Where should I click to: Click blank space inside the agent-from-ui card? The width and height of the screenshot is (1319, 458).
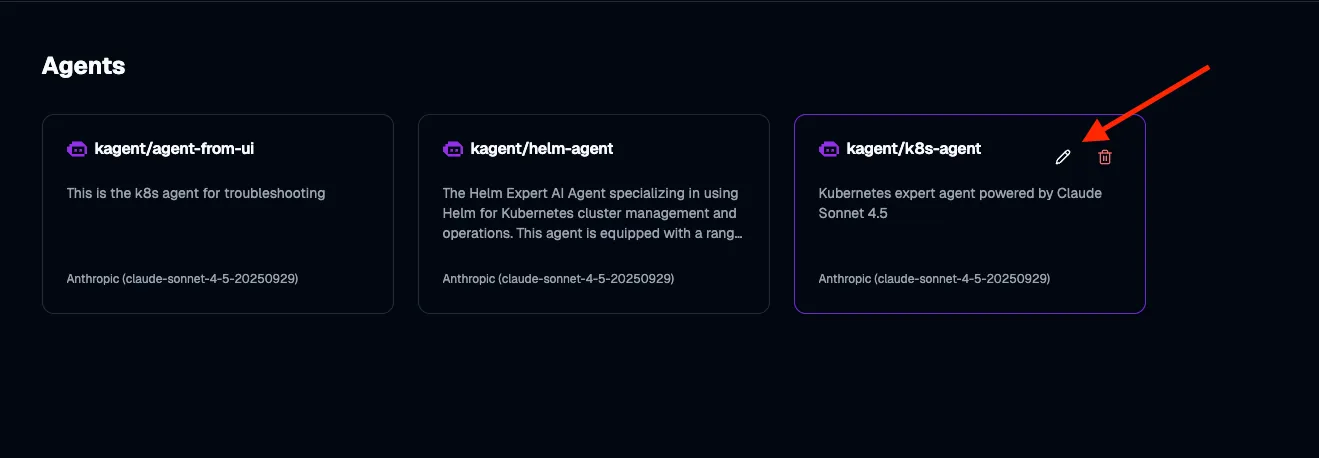[x=218, y=240]
